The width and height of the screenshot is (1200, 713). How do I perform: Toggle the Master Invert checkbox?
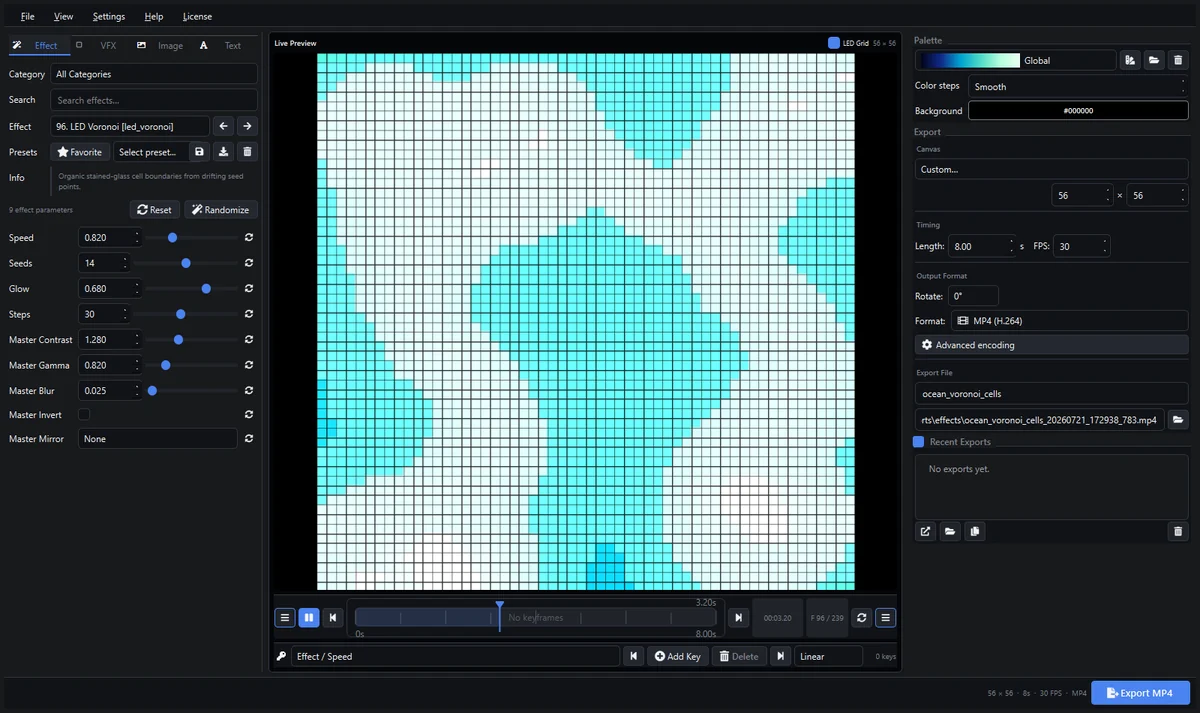tap(84, 414)
